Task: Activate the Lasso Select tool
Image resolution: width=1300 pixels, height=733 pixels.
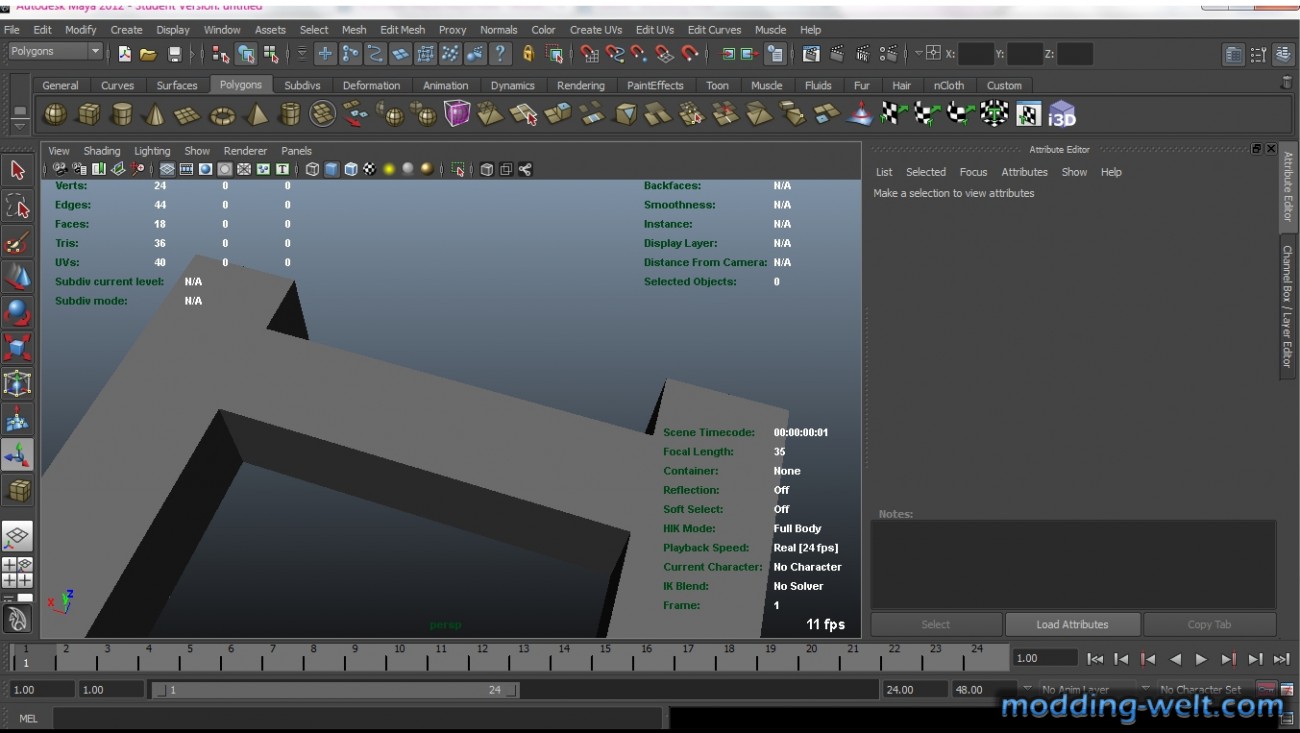Action: tap(17, 206)
